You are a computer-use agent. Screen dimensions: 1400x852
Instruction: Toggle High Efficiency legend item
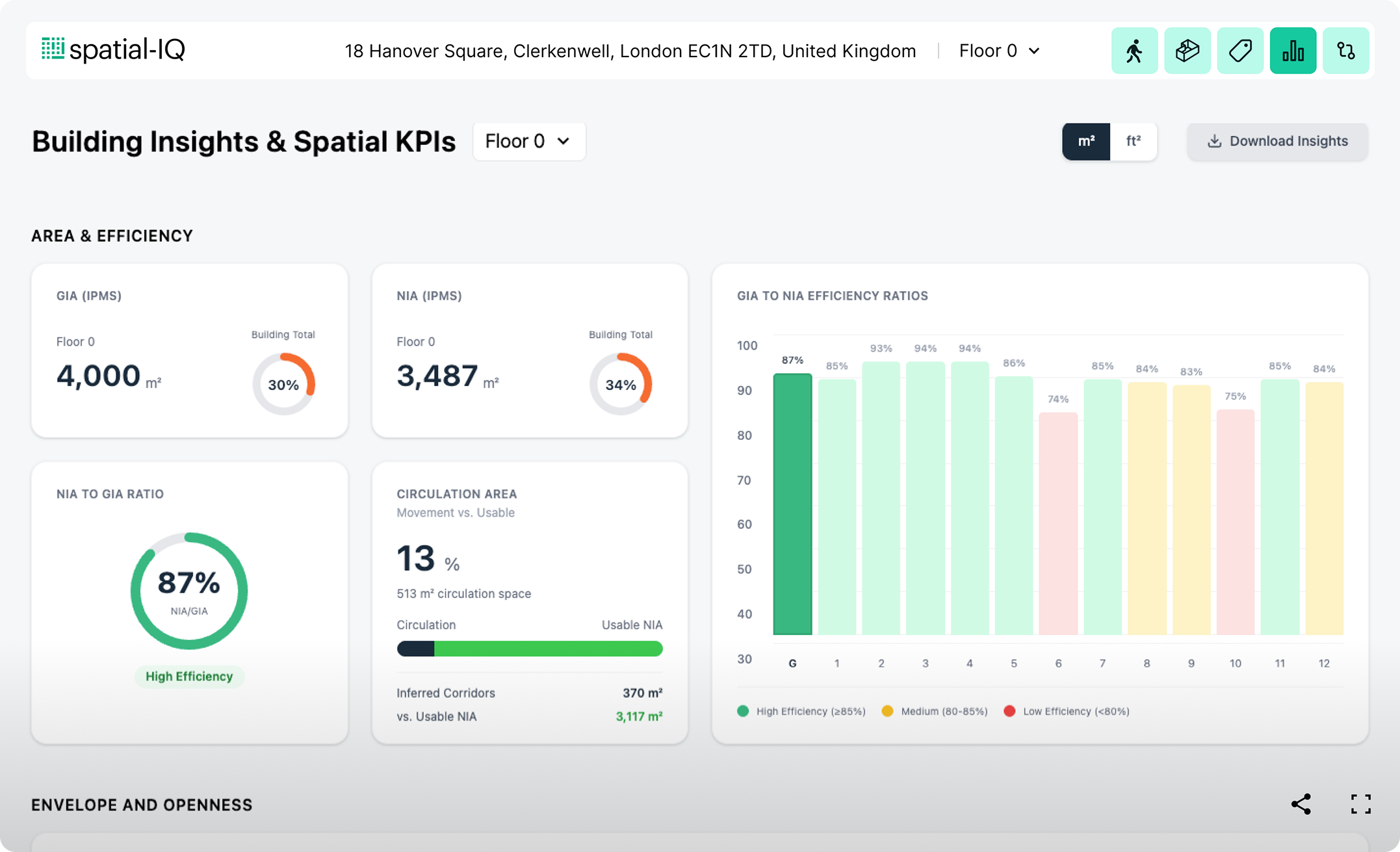click(801, 711)
